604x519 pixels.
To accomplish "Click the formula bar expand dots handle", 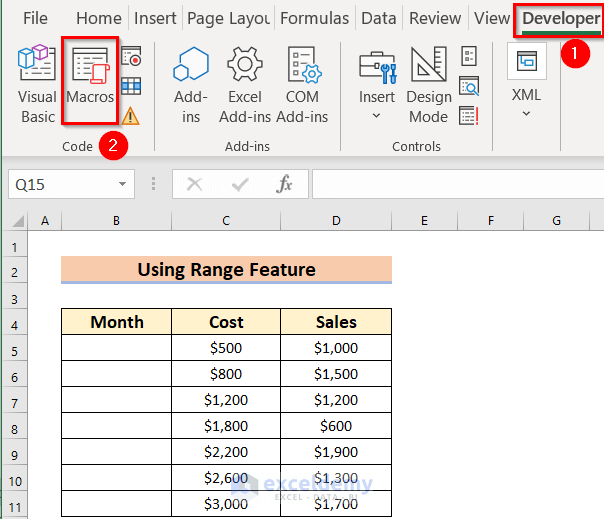I will [153, 184].
